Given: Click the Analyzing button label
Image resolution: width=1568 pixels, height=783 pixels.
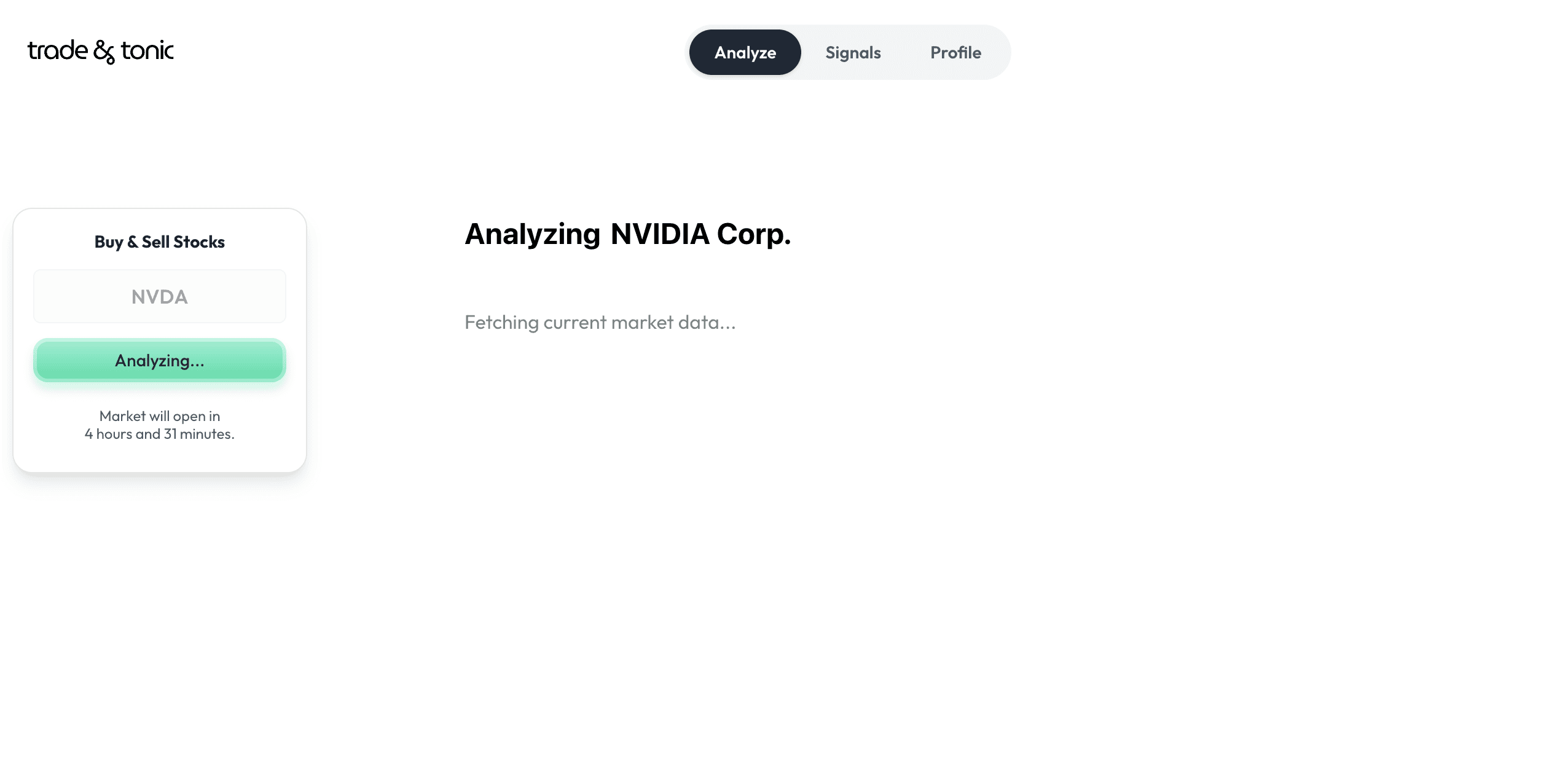Looking at the screenshot, I should [159, 361].
